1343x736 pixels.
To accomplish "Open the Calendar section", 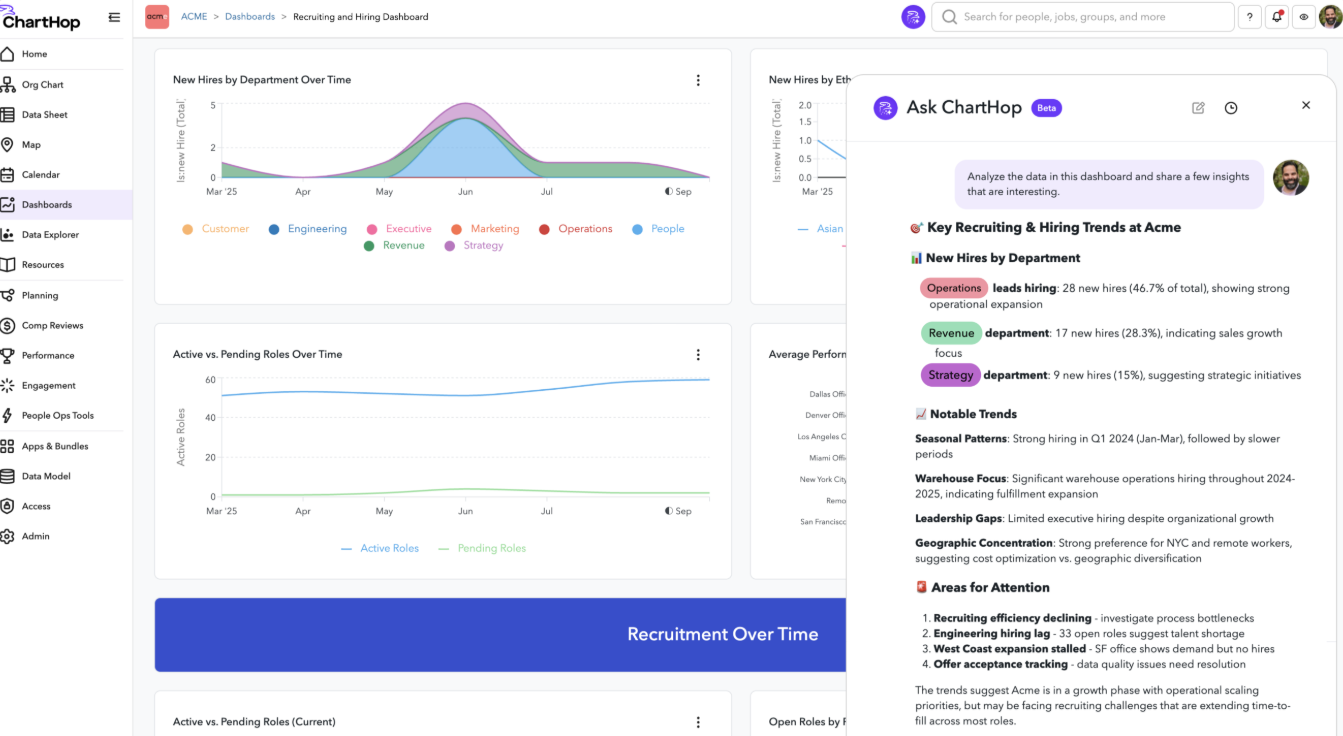I will click(x=41, y=174).
